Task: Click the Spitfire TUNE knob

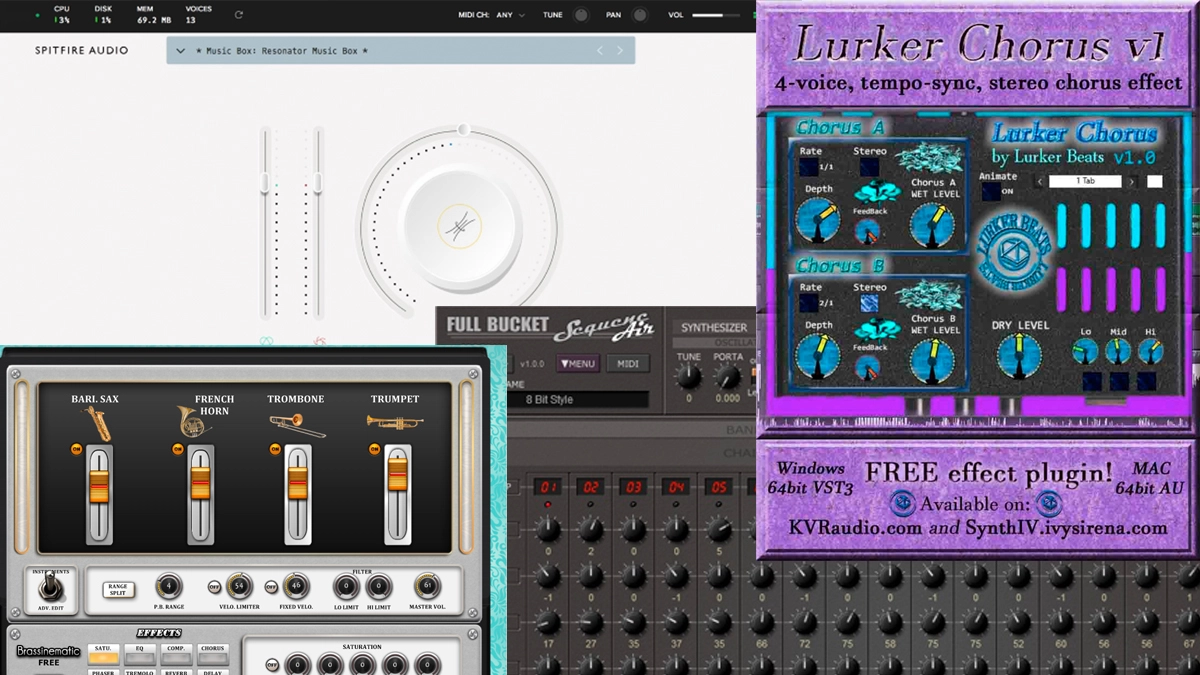Action: coord(581,15)
